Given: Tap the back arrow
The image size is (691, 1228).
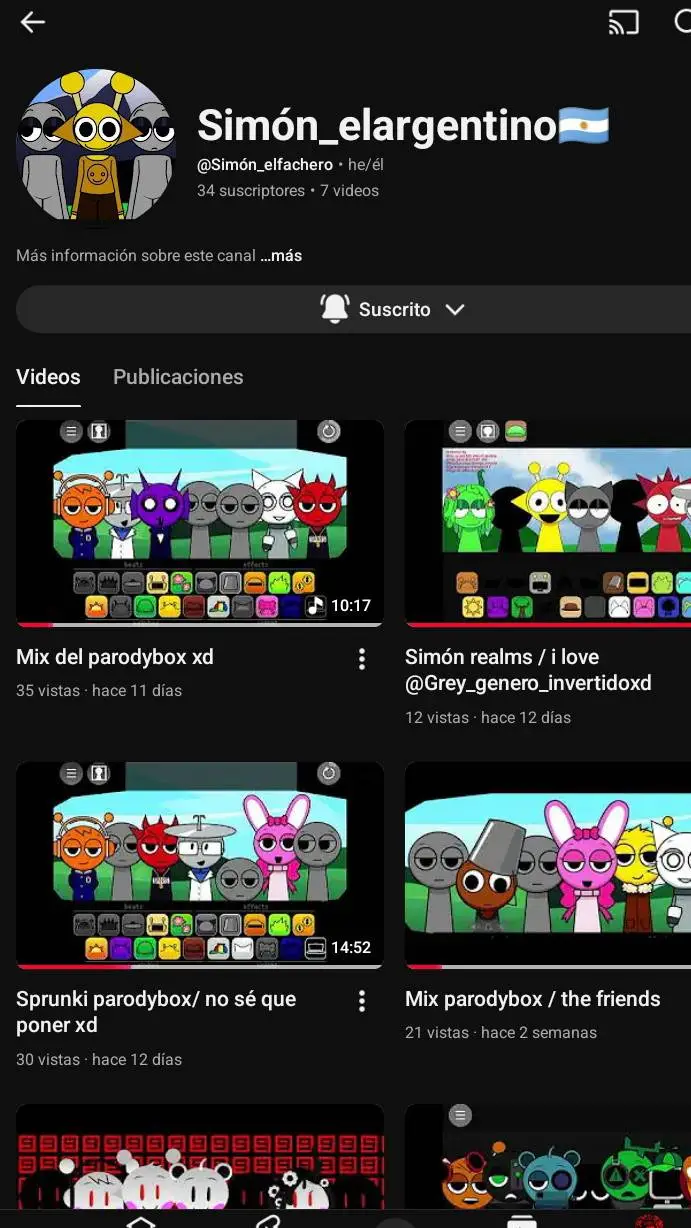Looking at the screenshot, I should pos(33,22).
